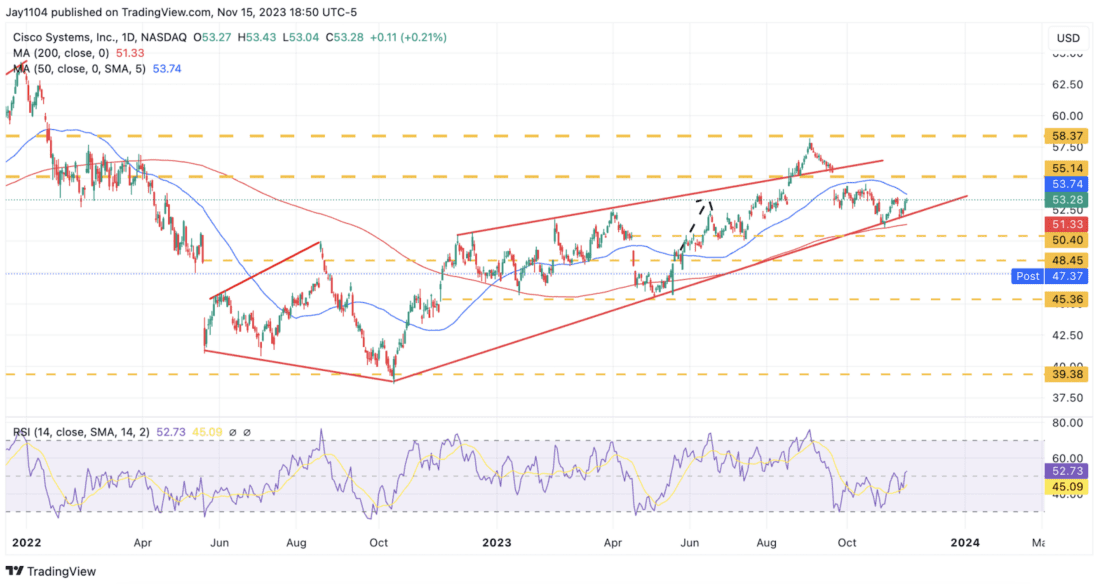Click the 50.40 yellow price level label
Viewport: 1100px width, 584px height.
coord(1067,240)
